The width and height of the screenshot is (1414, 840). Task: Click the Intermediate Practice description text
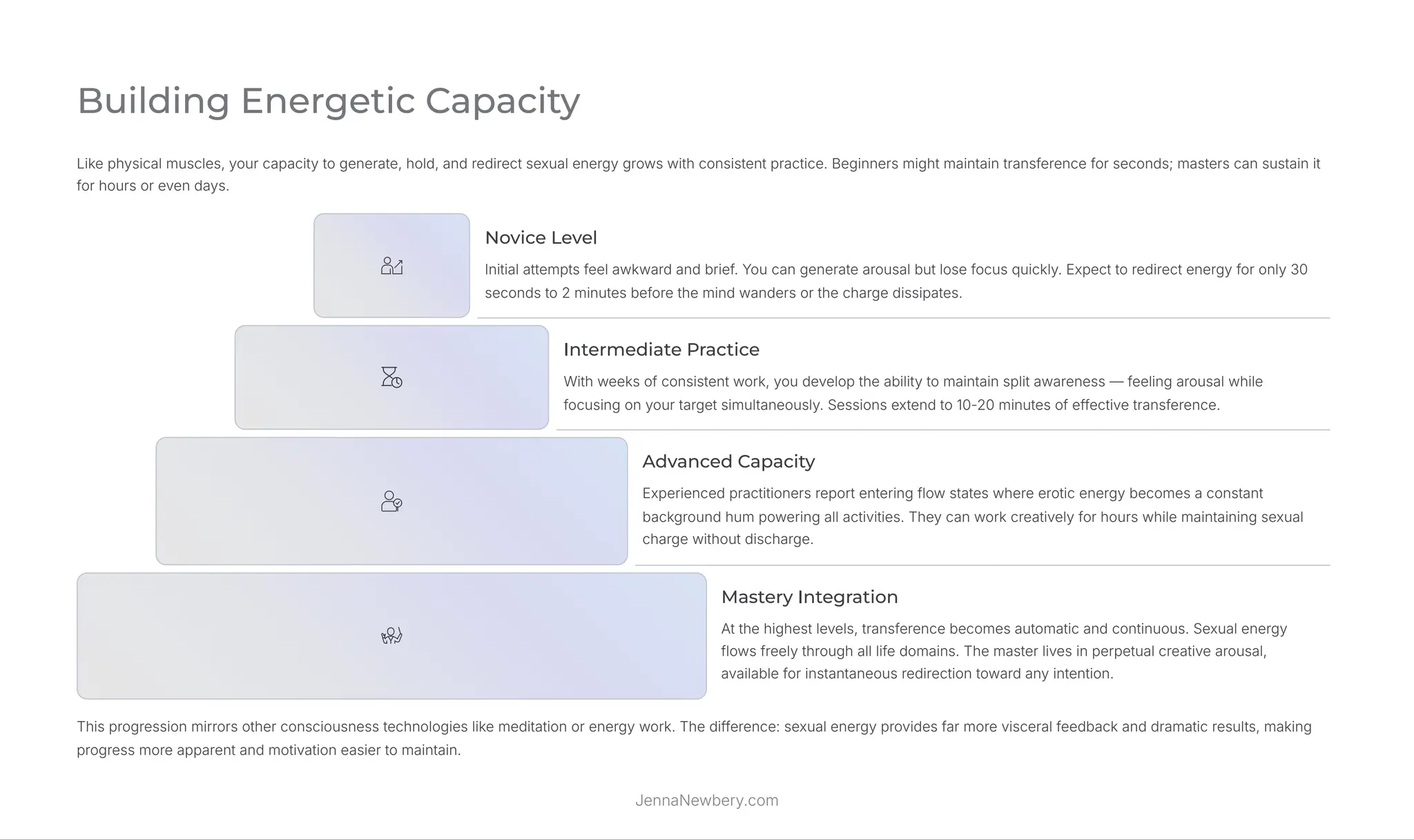coord(913,393)
